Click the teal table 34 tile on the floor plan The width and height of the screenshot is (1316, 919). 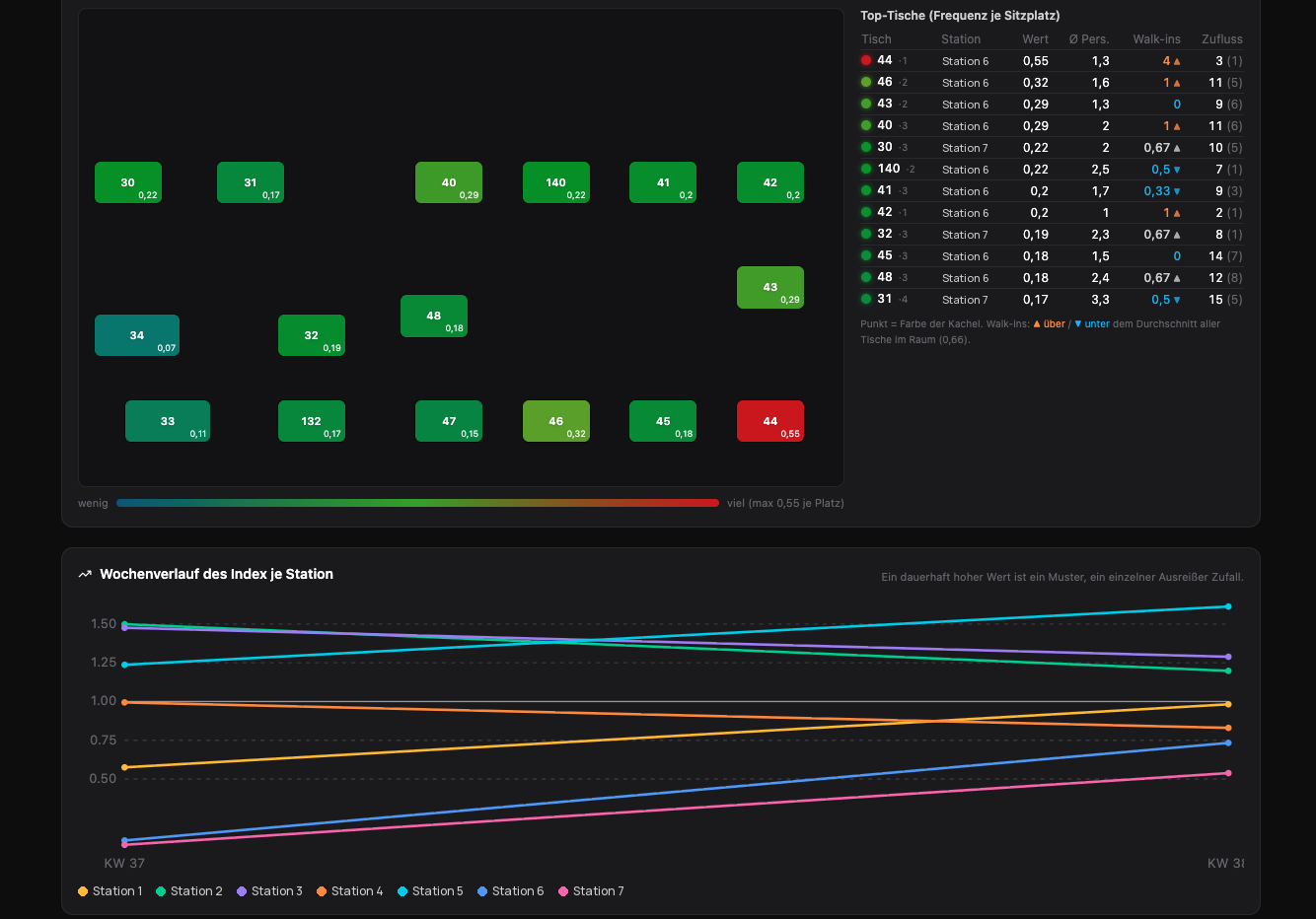click(137, 335)
